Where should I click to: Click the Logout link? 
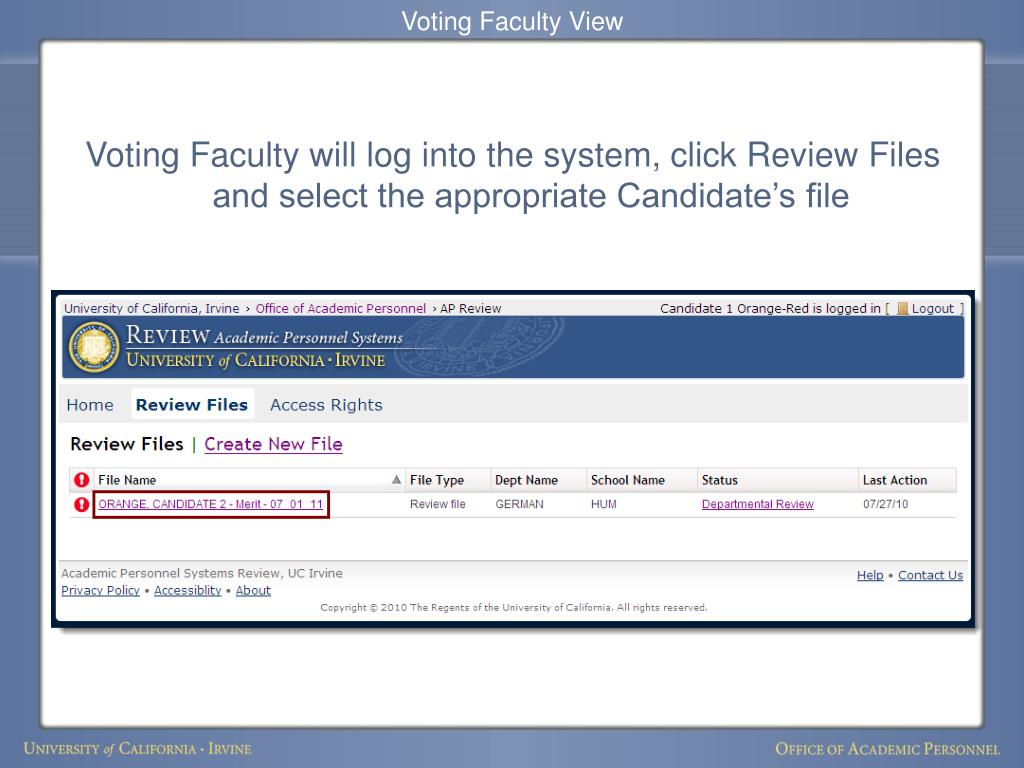[933, 308]
